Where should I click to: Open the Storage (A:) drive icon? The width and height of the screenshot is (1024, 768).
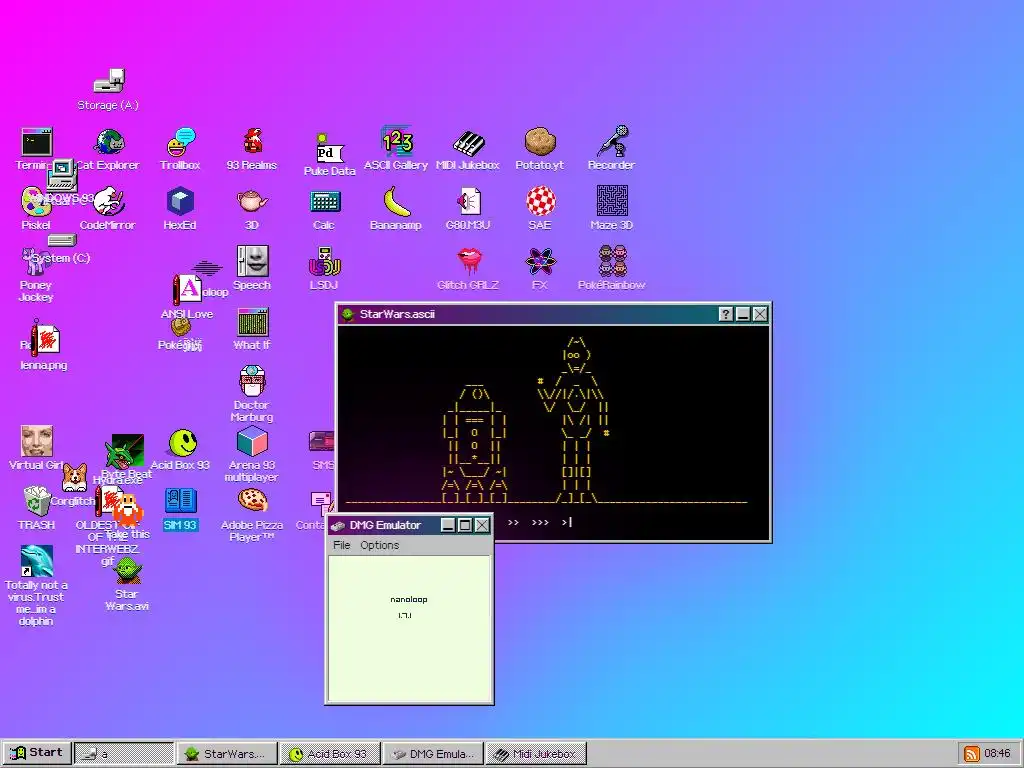tap(108, 82)
